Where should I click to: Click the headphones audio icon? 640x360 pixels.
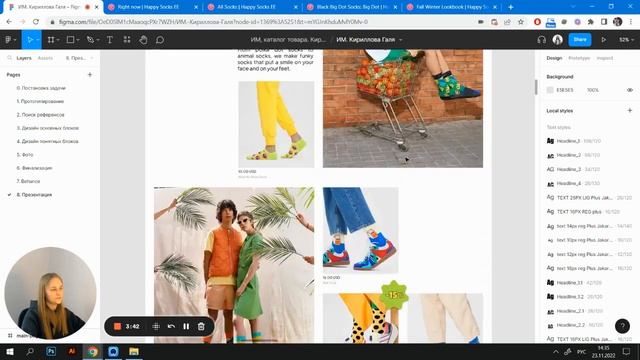point(542,40)
